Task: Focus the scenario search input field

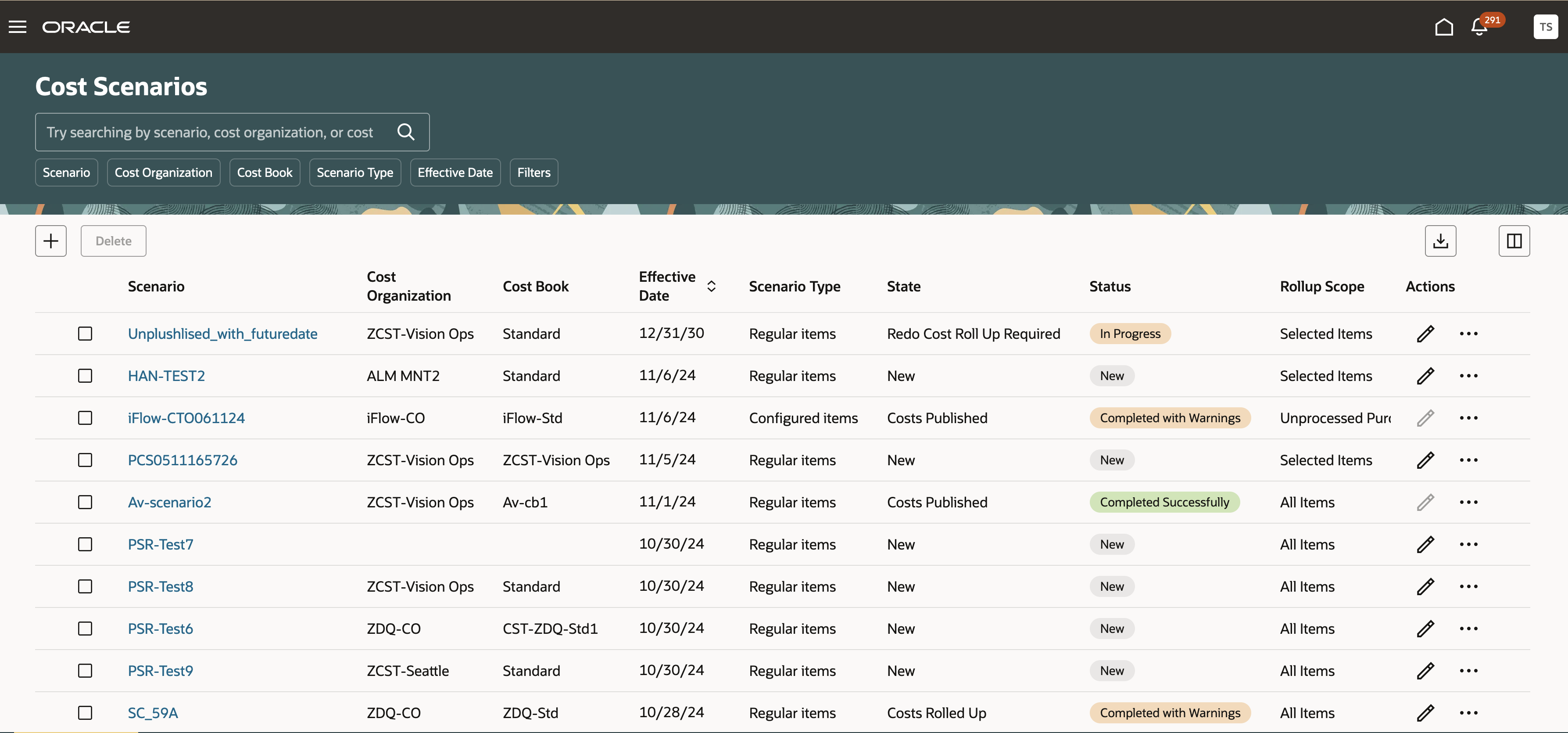Action: click(x=210, y=132)
